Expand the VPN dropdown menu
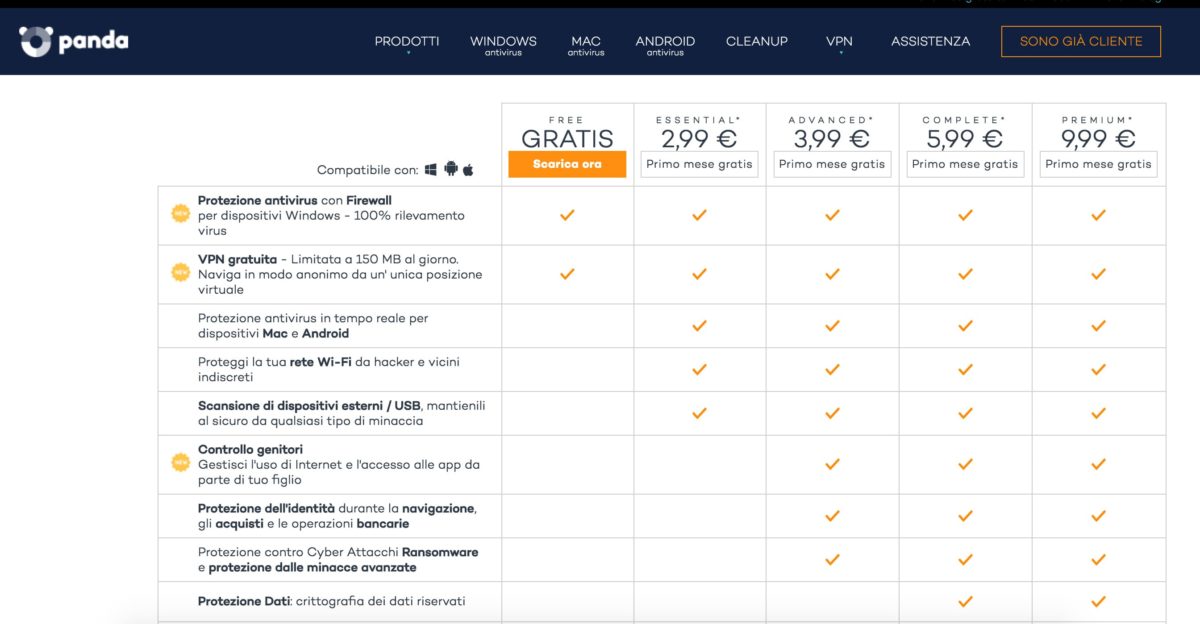Viewport: 1200px width, 624px height. pyautogui.click(x=839, y=43)
